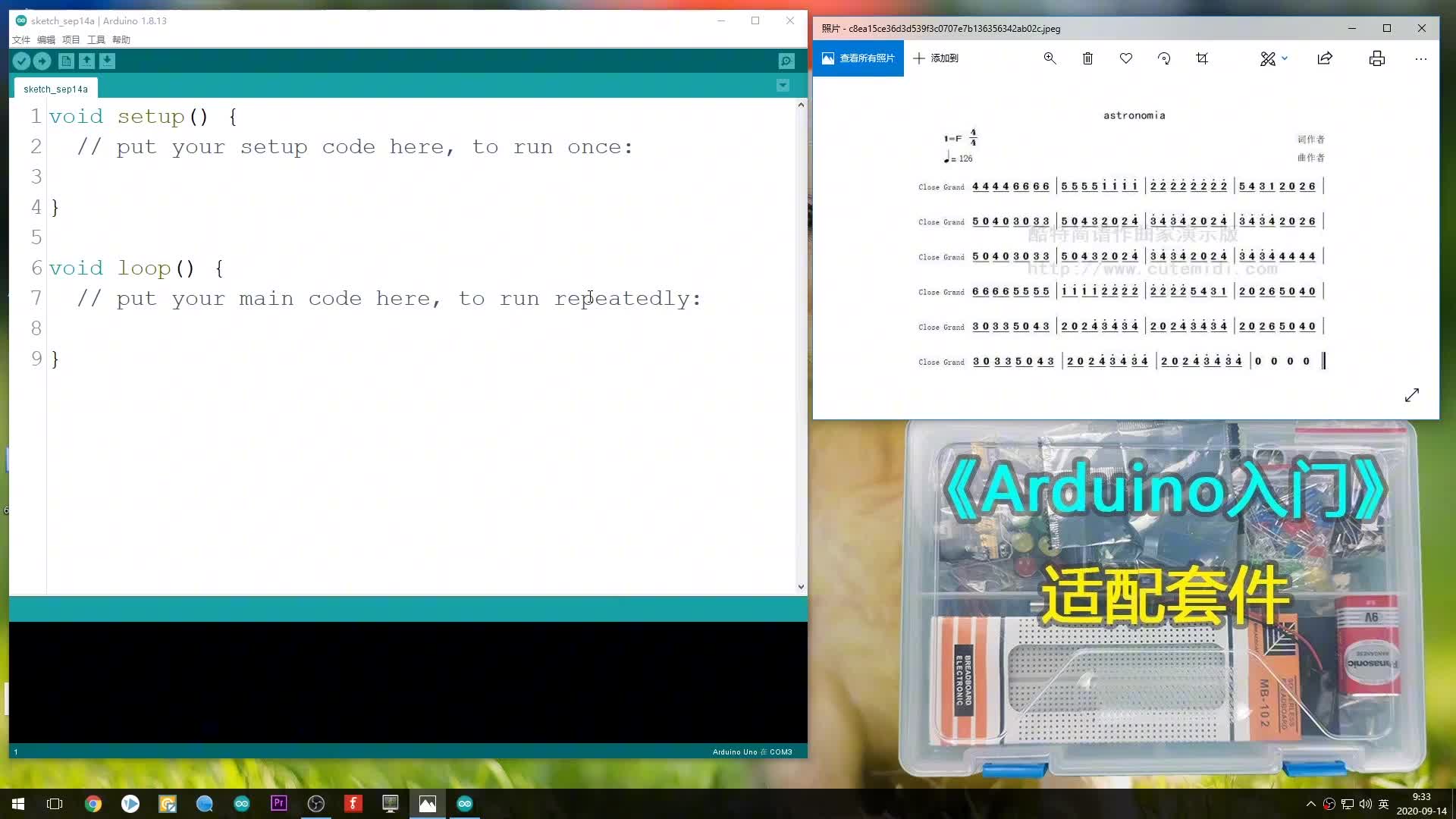Screen dimensions: 1456x819
Task: Click 查看所有照片 in Photos window
Action: coord(858,58)
